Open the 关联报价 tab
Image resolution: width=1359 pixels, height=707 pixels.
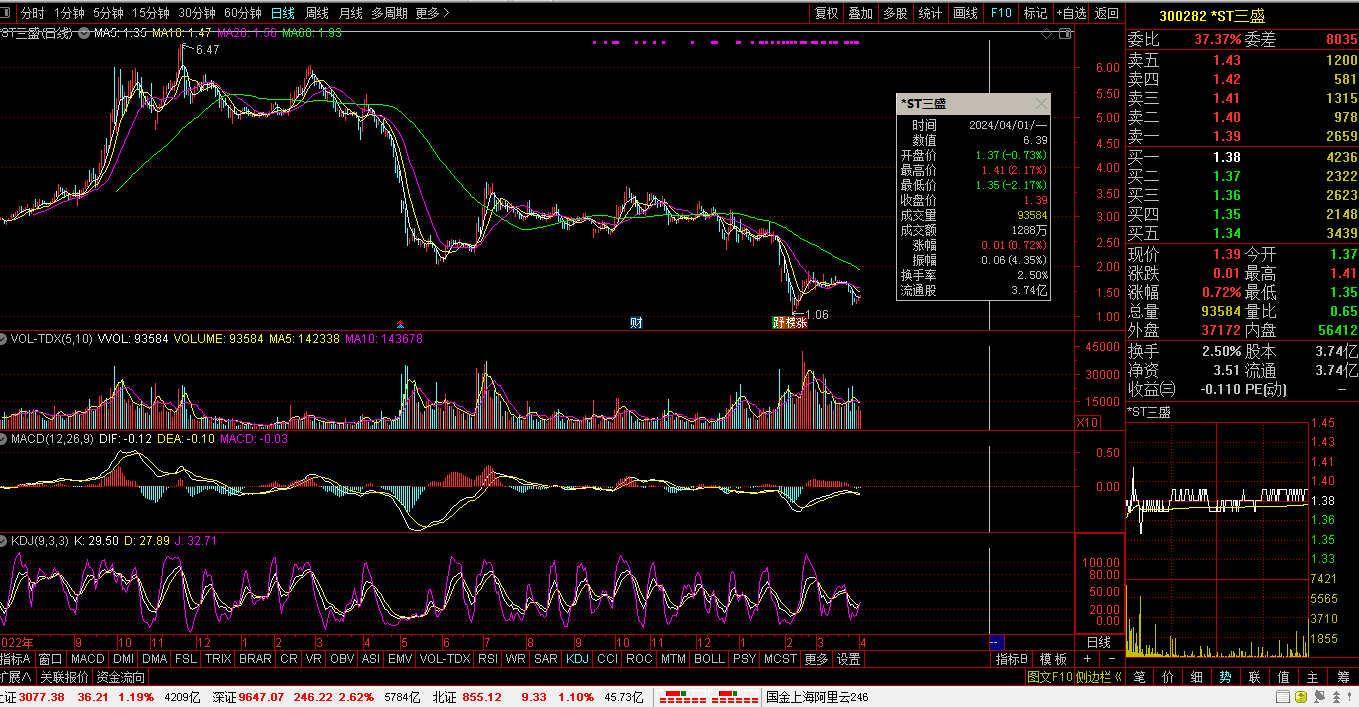pyautogui.click(x=64, y=677)
